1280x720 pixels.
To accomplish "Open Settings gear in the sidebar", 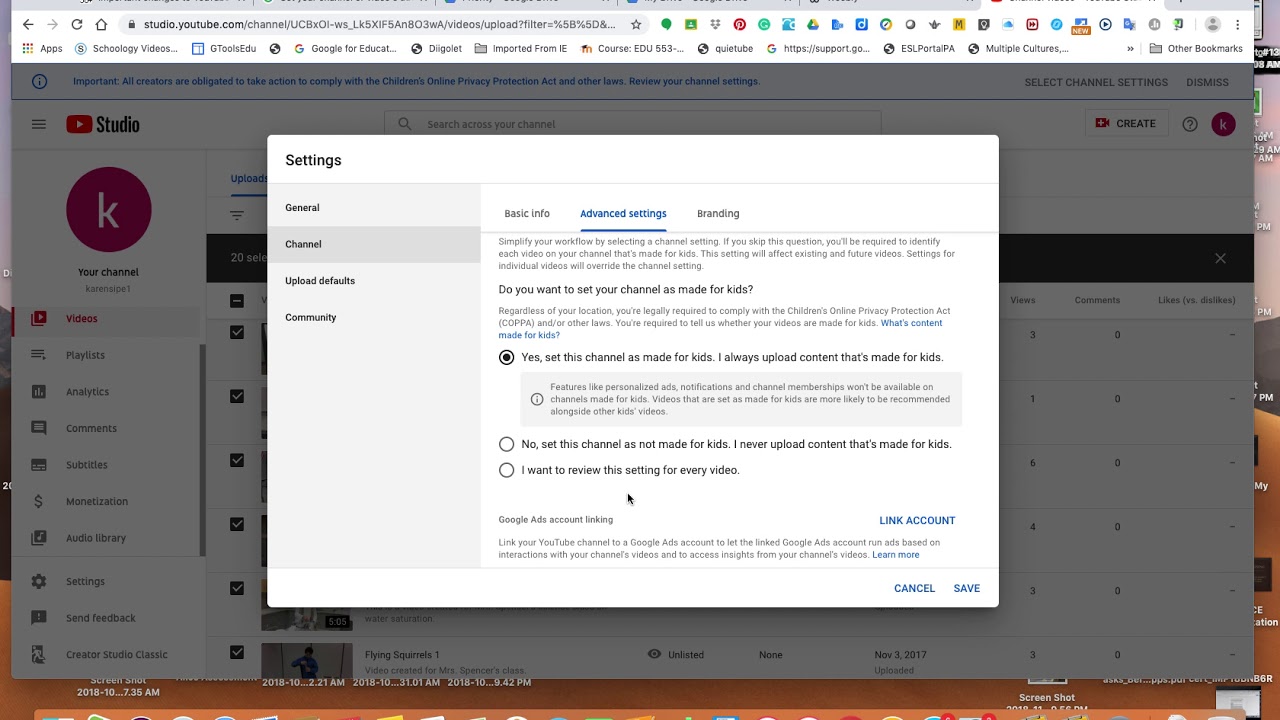I will [x=39, y=581].
